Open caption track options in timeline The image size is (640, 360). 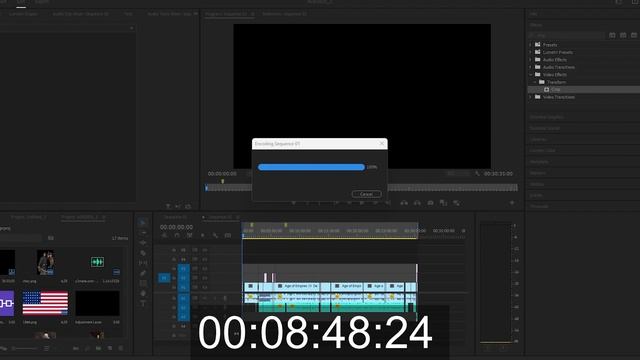228,236
